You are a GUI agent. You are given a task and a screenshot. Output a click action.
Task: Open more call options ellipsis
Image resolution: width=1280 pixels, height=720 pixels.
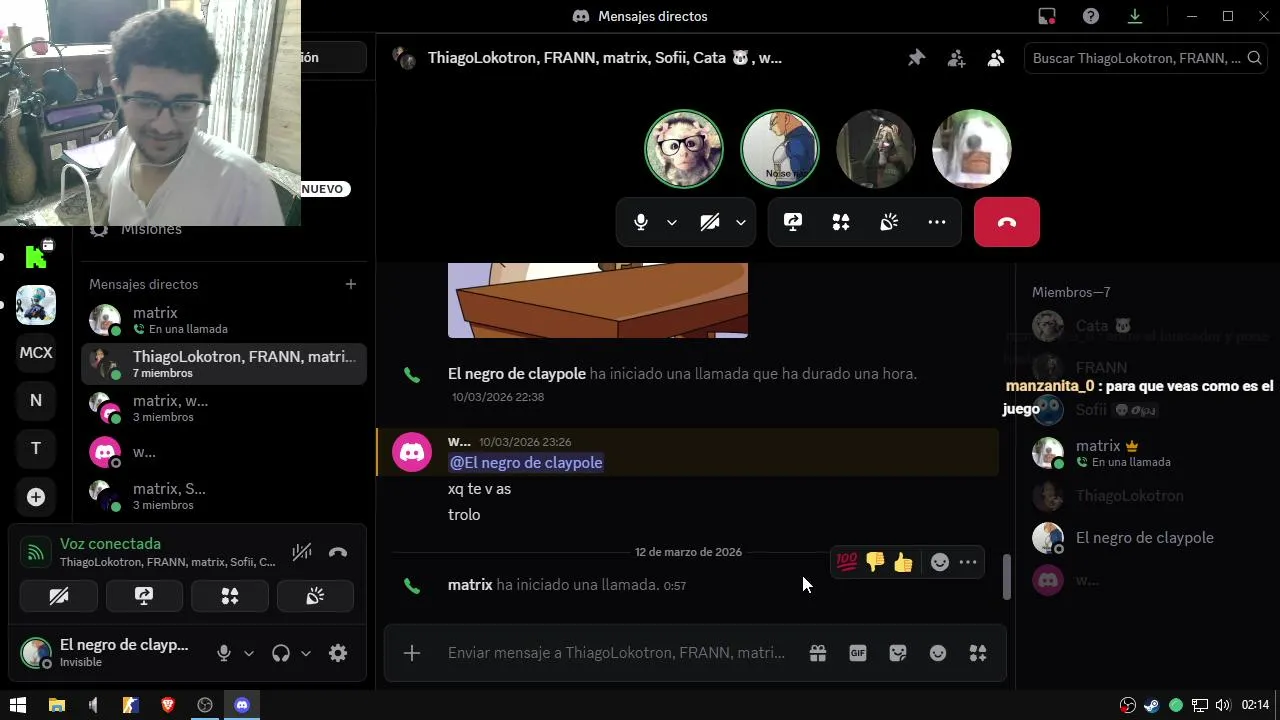pyautogui.click(x=937, y=222)
